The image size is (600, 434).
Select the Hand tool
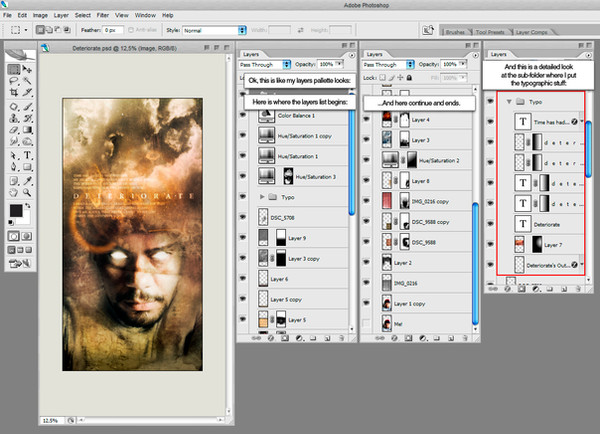click(14, 192)
